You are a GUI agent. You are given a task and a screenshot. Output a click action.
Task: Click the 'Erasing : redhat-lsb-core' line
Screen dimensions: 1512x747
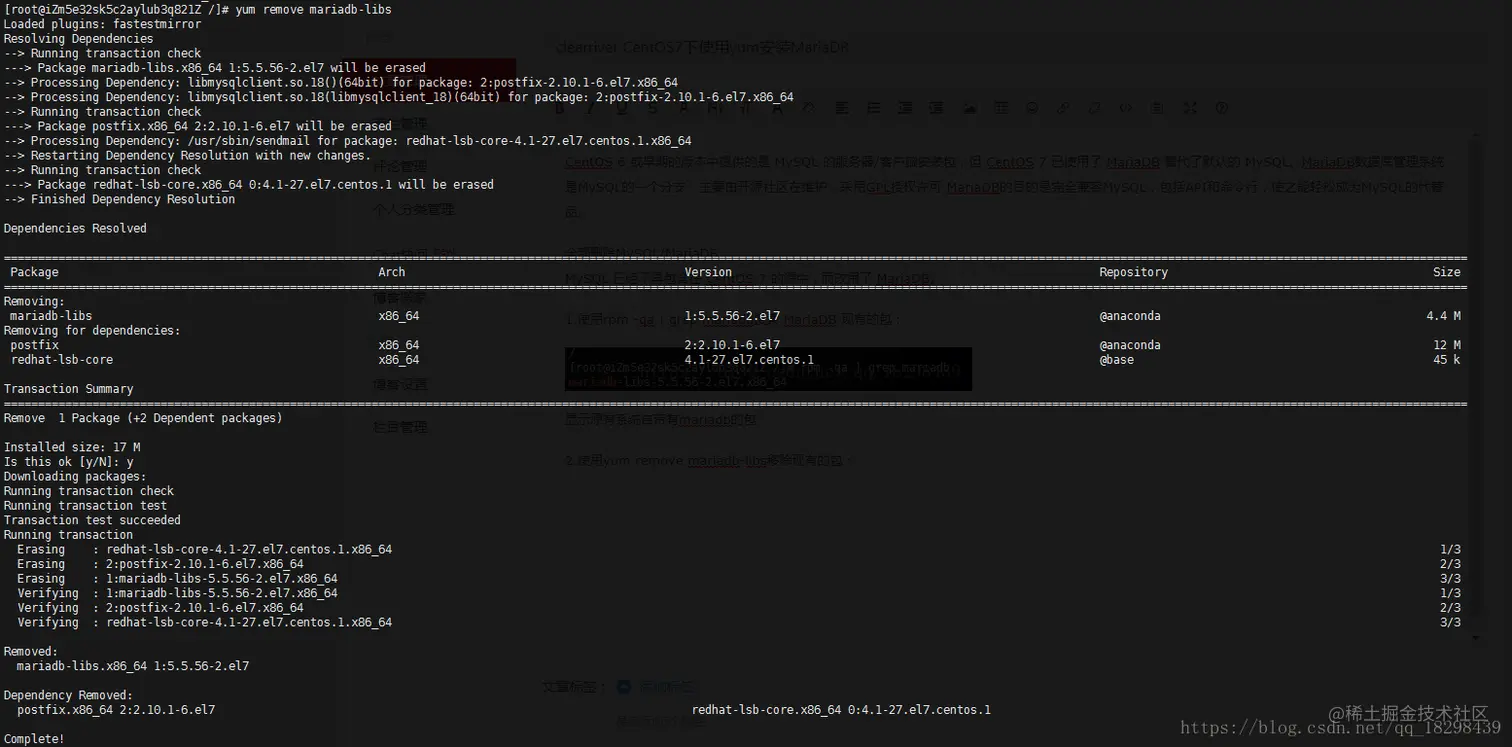point(204,549)
